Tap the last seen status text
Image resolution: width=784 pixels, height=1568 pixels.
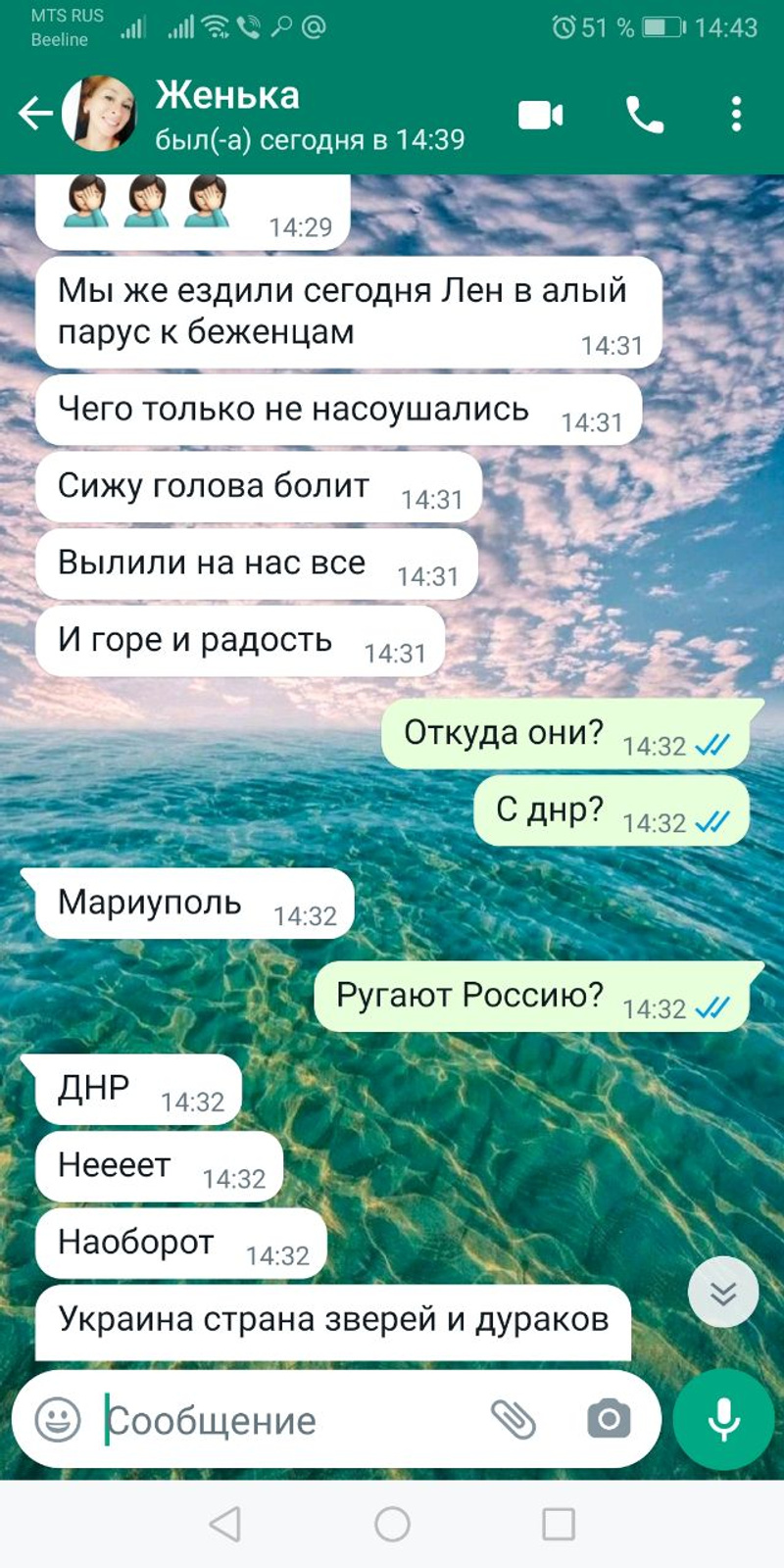(x=310, y=140)
